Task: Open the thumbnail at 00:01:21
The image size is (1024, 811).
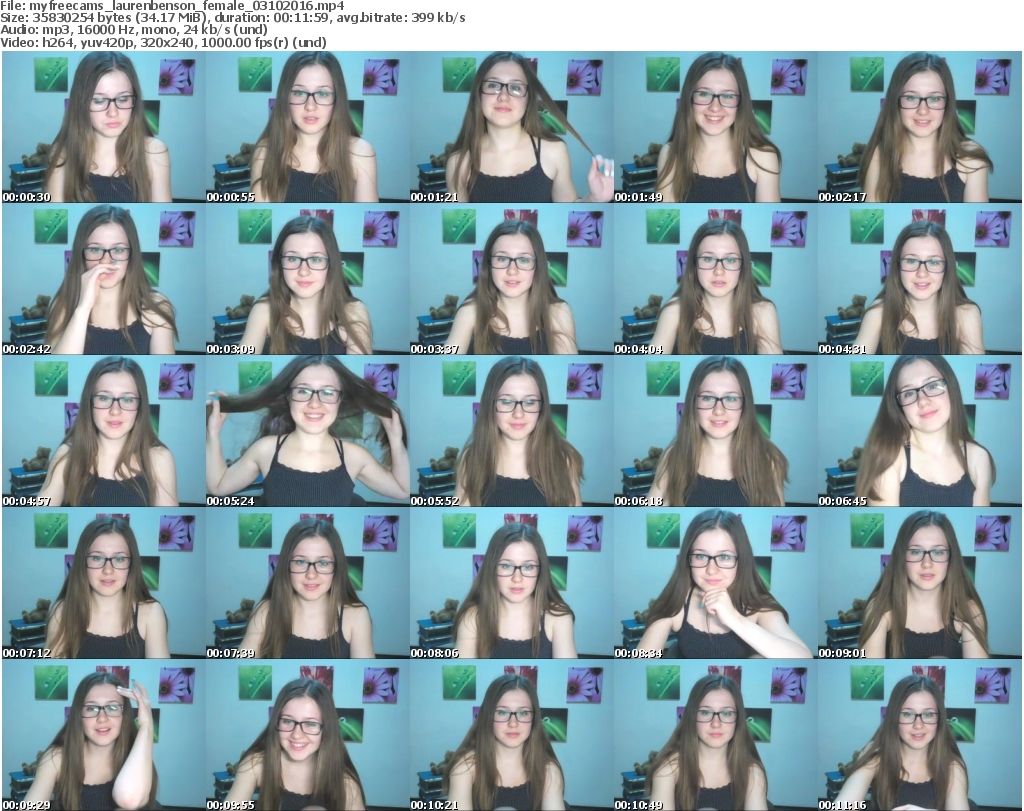Action: [x=511, y=127]
